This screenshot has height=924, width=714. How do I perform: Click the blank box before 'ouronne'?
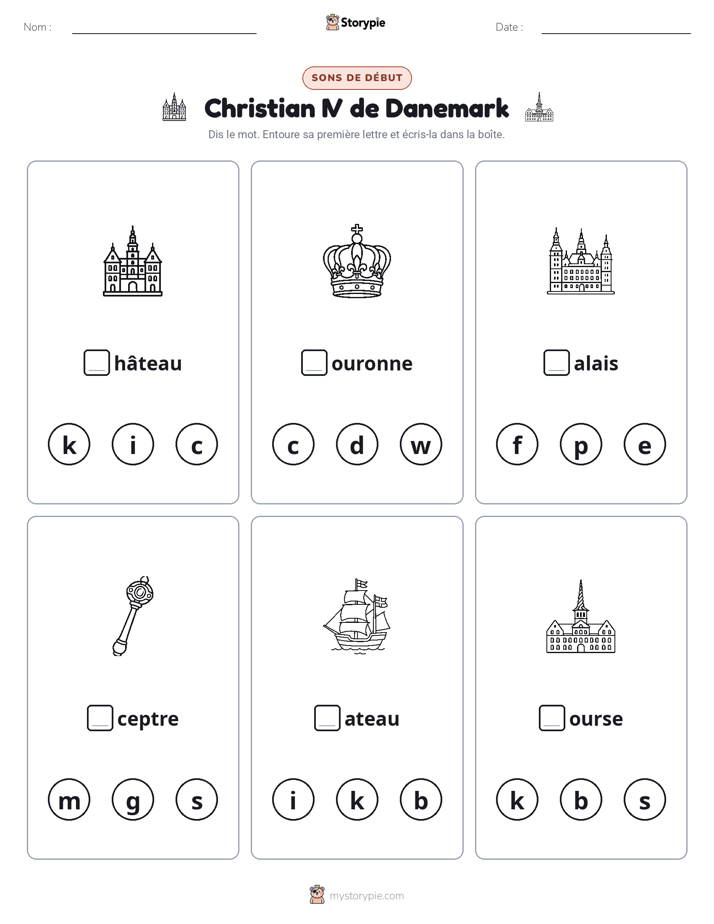coord(314,362)
